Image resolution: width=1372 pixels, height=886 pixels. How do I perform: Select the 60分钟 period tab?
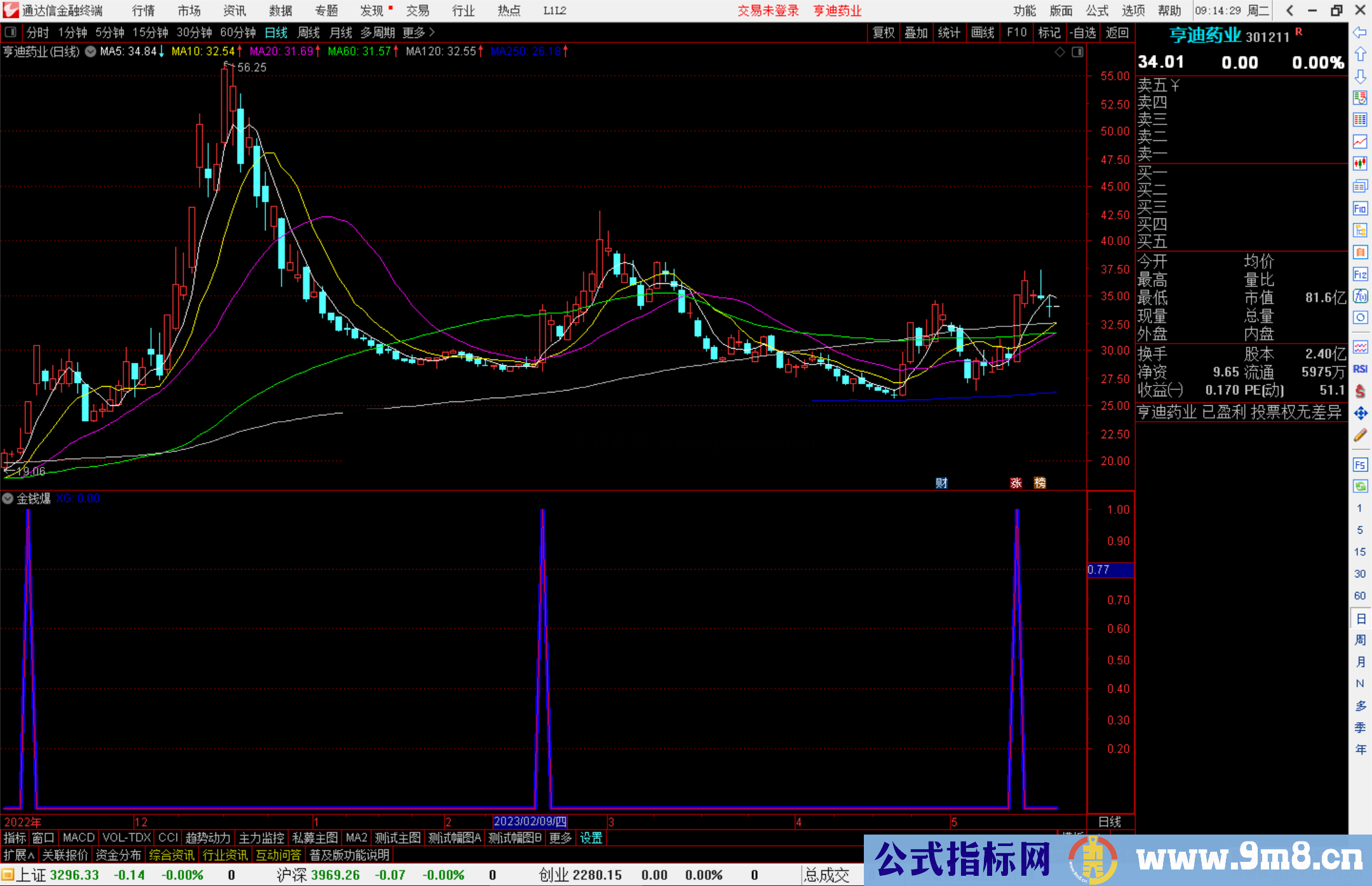tap(238, 32)
